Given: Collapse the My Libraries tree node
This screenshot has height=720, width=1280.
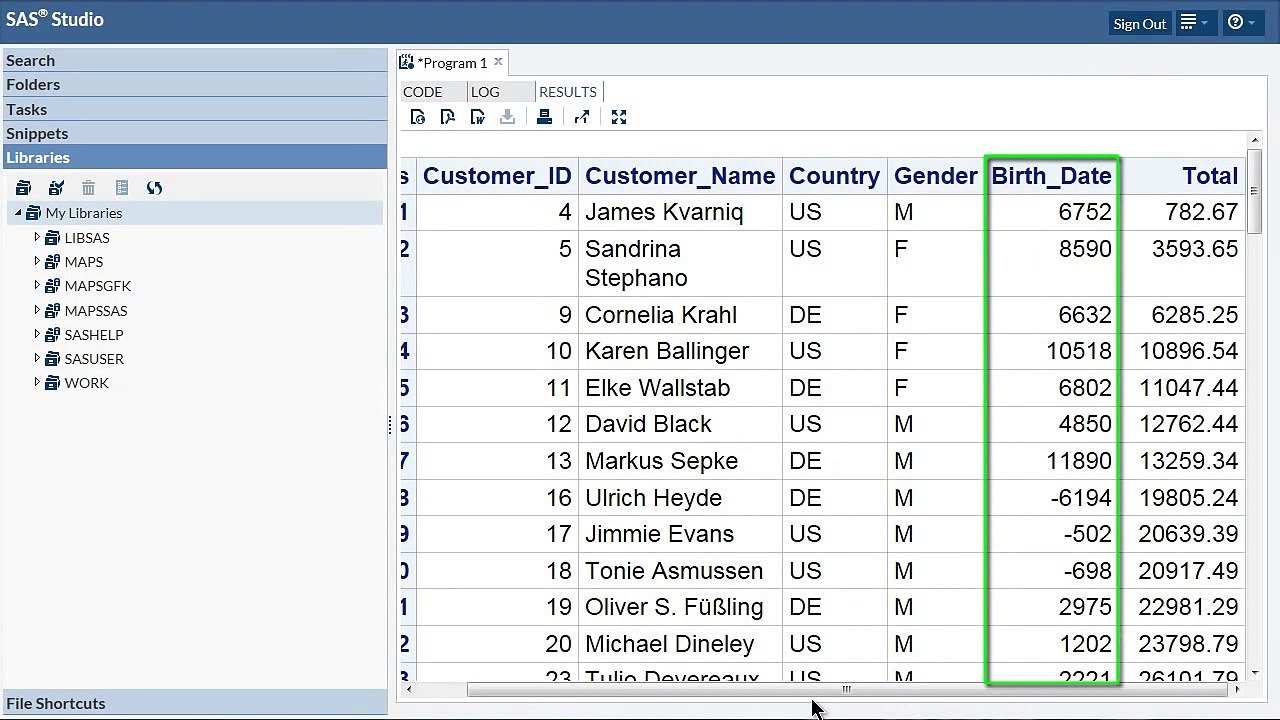Looking at the screenshot, I should click(18, 213).
